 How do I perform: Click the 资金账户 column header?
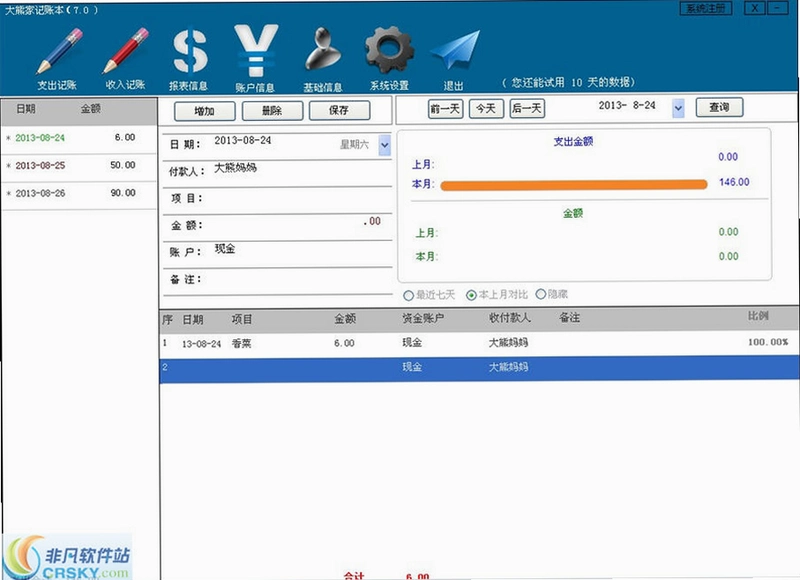pyautogui.click(x=423, y=318)
